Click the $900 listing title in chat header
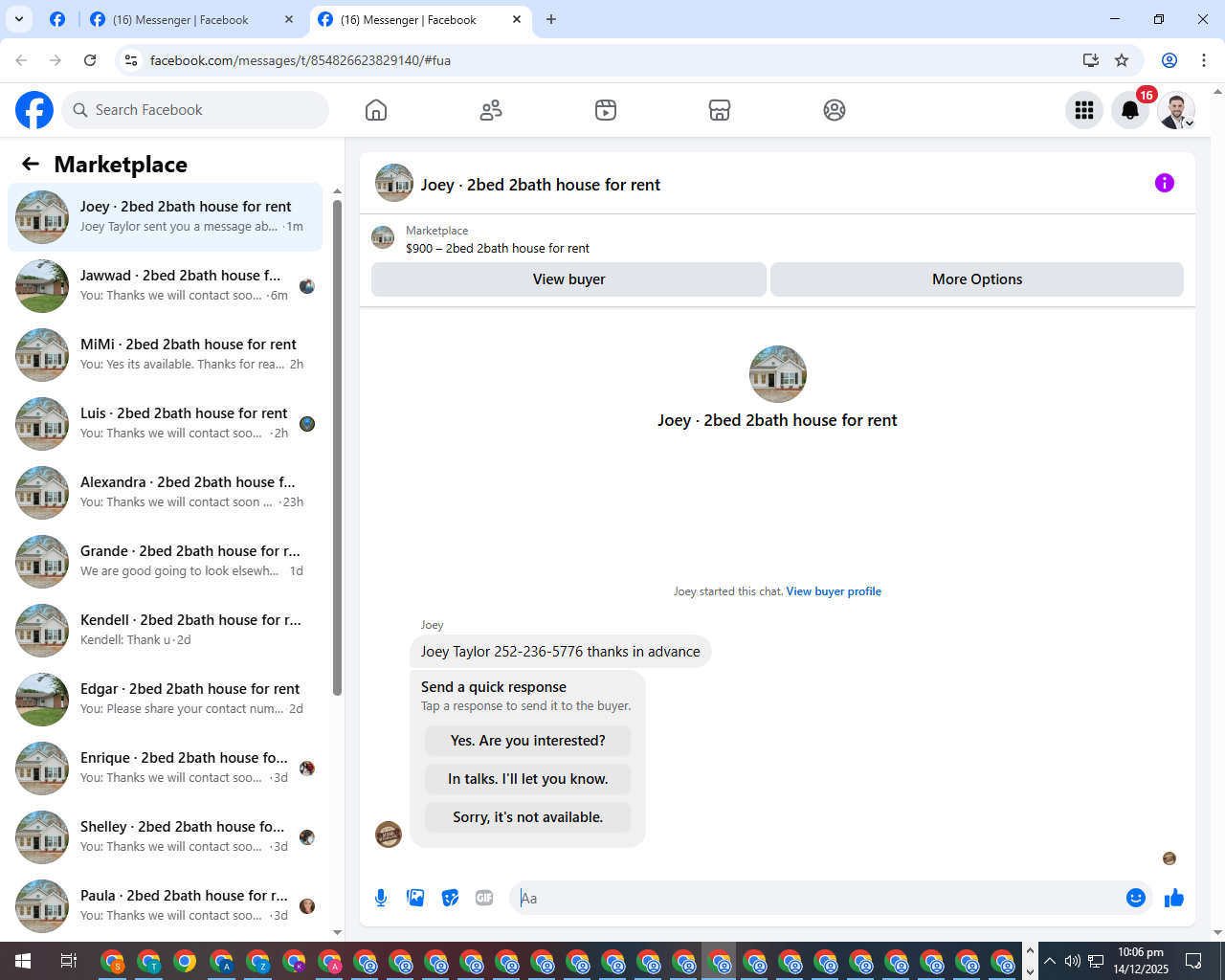The width and height of the screenshot is (1225, 980). pos(498,248)
